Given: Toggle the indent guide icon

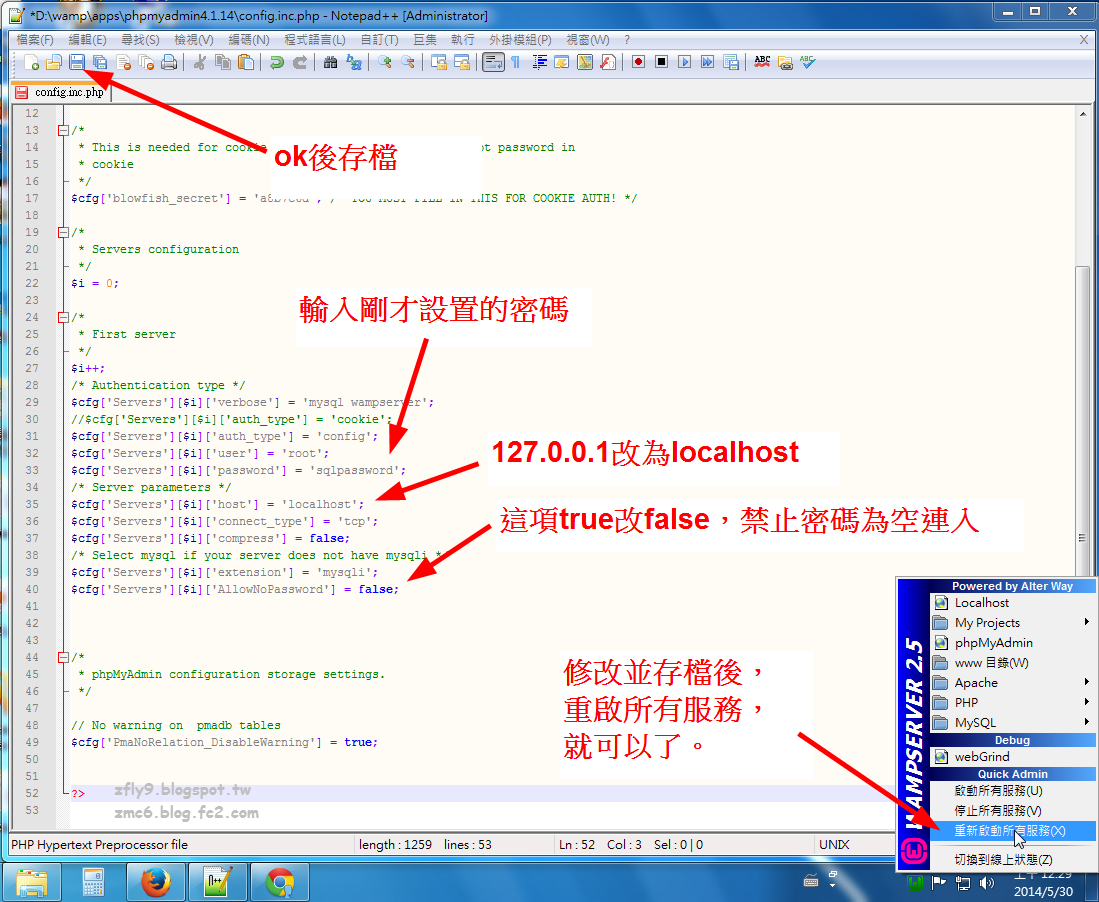Looking at the screenshot, I should tap(540, 62).
